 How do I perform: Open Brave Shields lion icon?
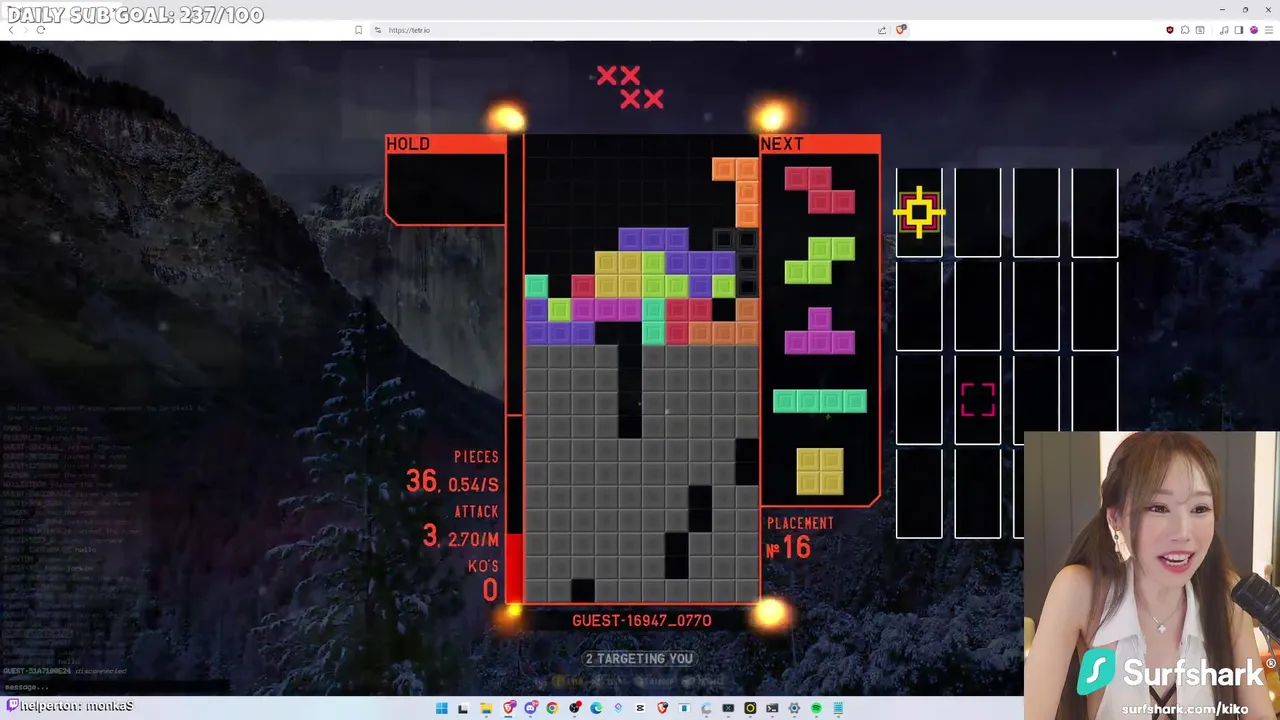[901, 30]
